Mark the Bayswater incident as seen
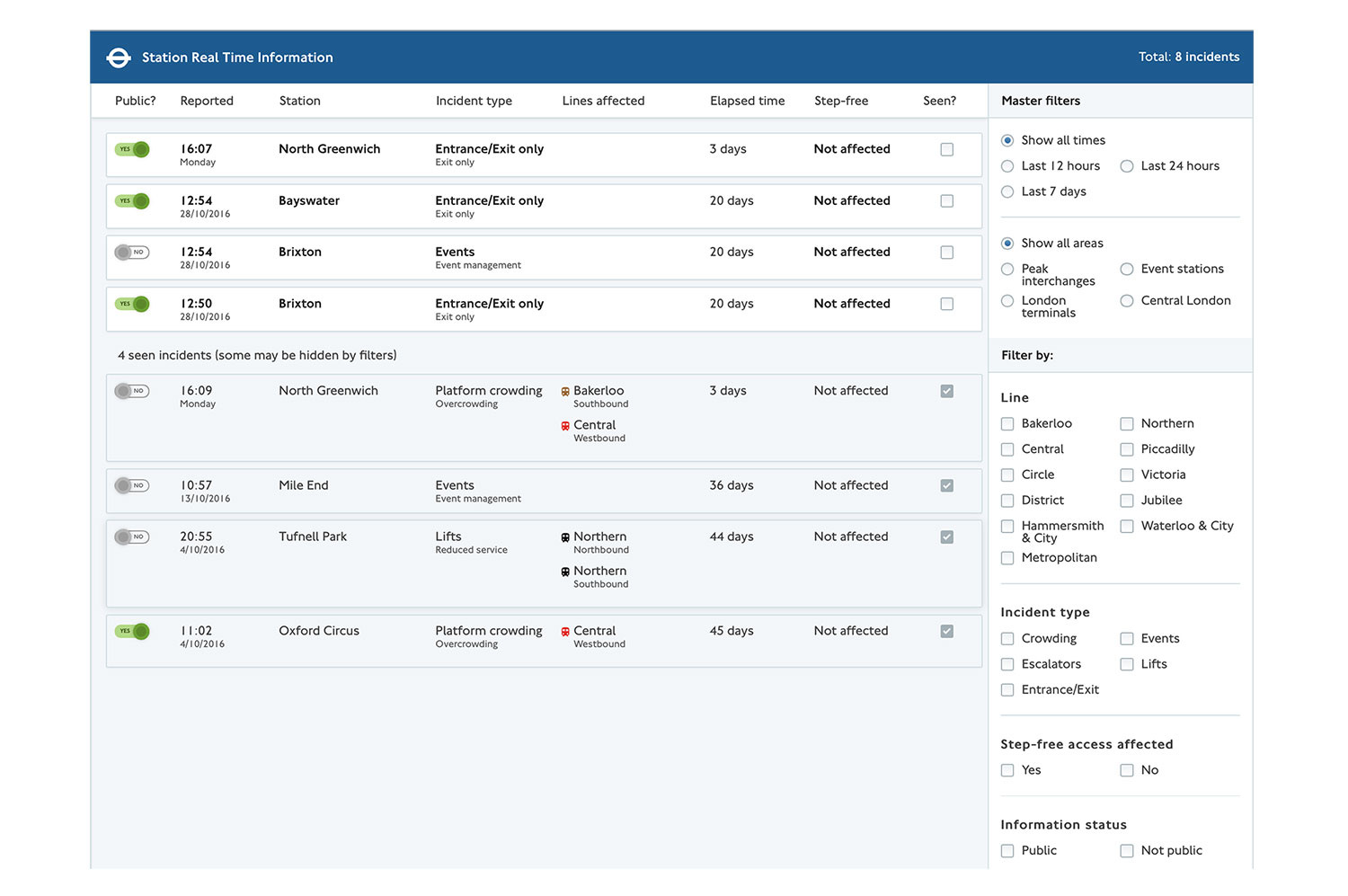Image resolution: width=1348 pixels, height=896 pixels. (946, 201)
